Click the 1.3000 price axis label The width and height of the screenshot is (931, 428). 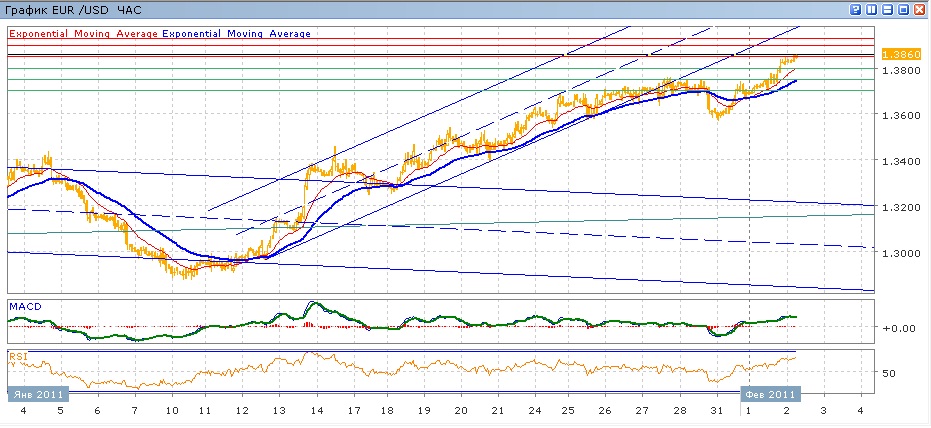(x=901, y=253)
